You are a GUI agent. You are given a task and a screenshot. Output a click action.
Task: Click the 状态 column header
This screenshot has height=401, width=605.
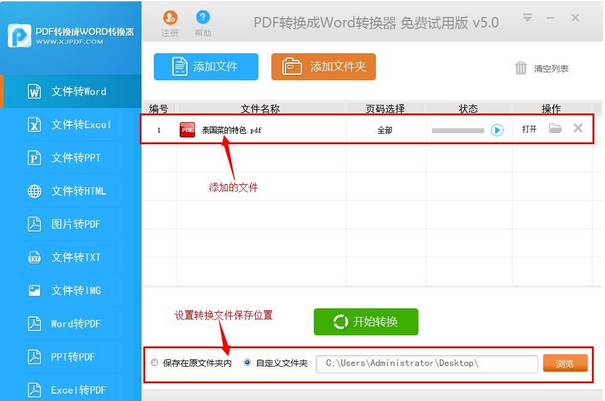click(x=468, y=109)
